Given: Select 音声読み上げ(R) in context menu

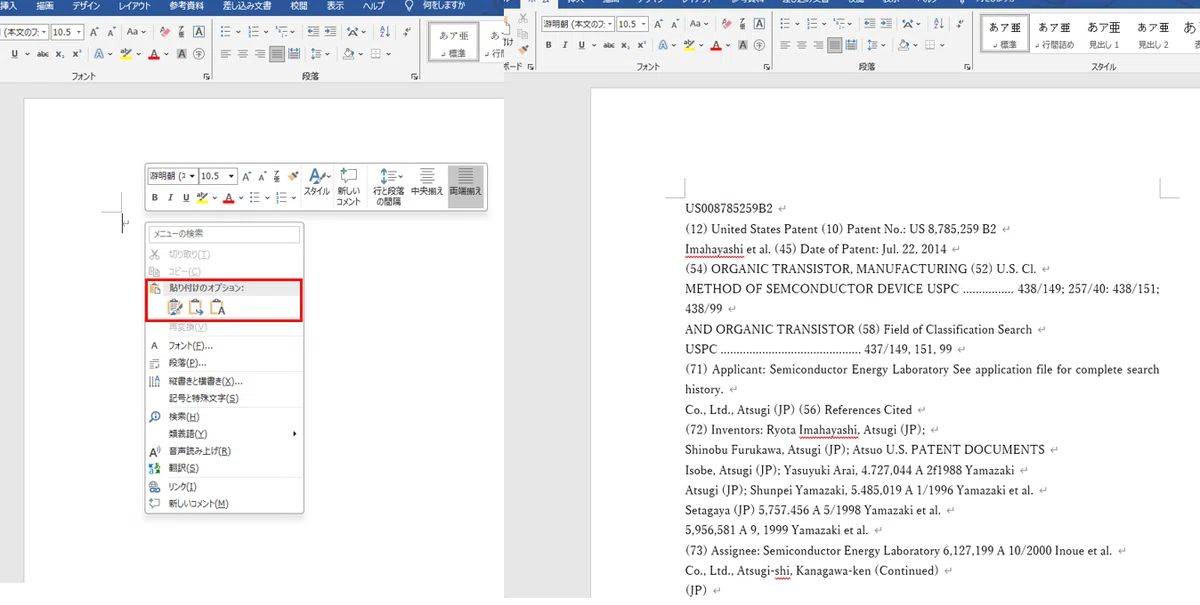Looking at the screenshot, I should click(x=224, y=451).
